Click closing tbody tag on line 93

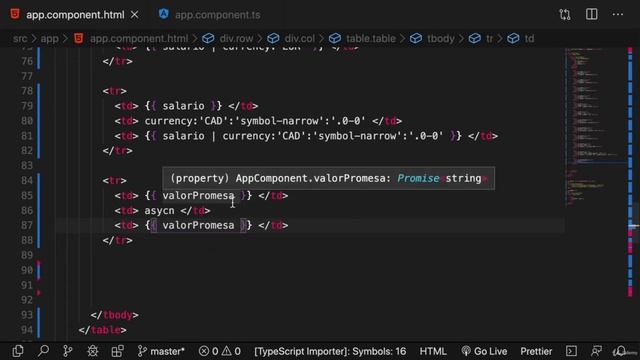(114, 315)
